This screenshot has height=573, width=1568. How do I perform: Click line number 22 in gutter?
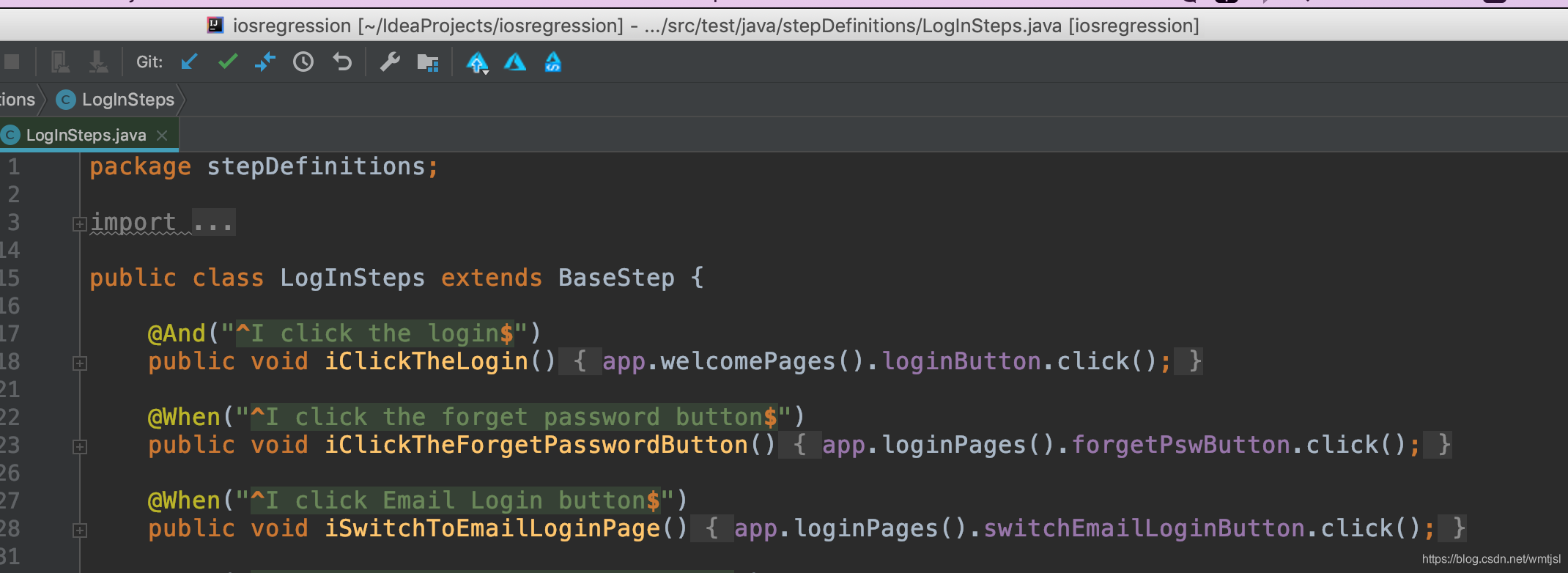point(10,418)
